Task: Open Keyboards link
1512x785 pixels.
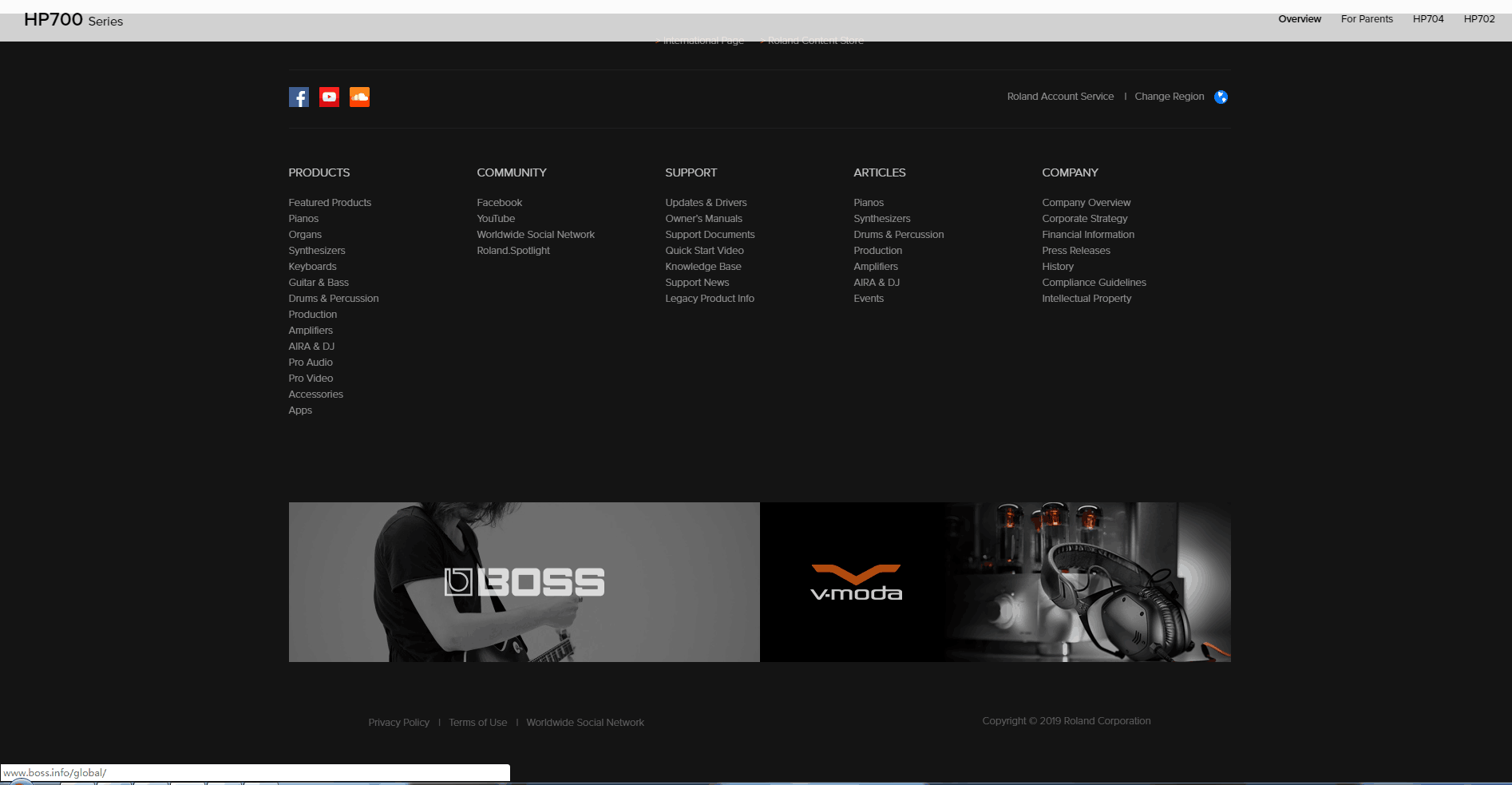Action: tap(312, 267)
